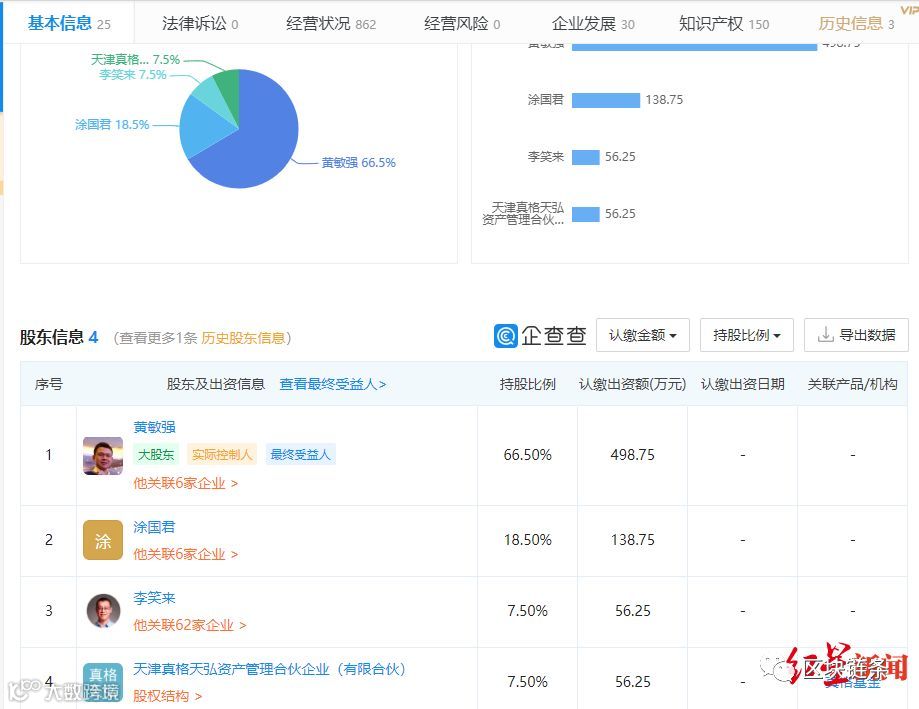919x709 pixels.
Task: Open the 历史股东信息 link
Action: pos(243,338)
